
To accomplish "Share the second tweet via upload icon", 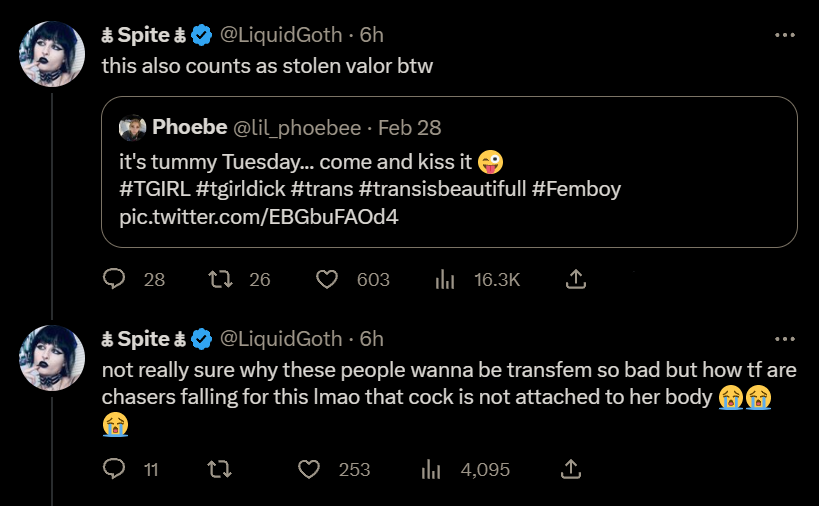I will (571, 468).
